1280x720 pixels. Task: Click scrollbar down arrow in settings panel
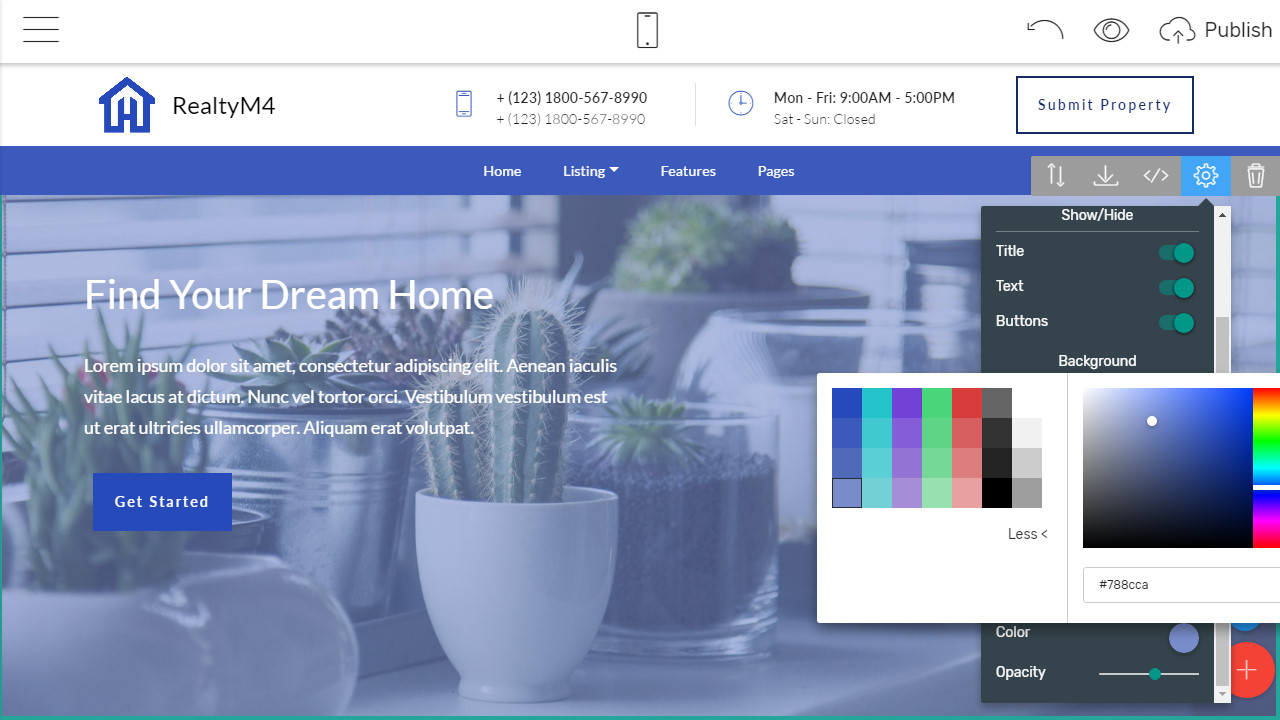(x=1222, y=694)
